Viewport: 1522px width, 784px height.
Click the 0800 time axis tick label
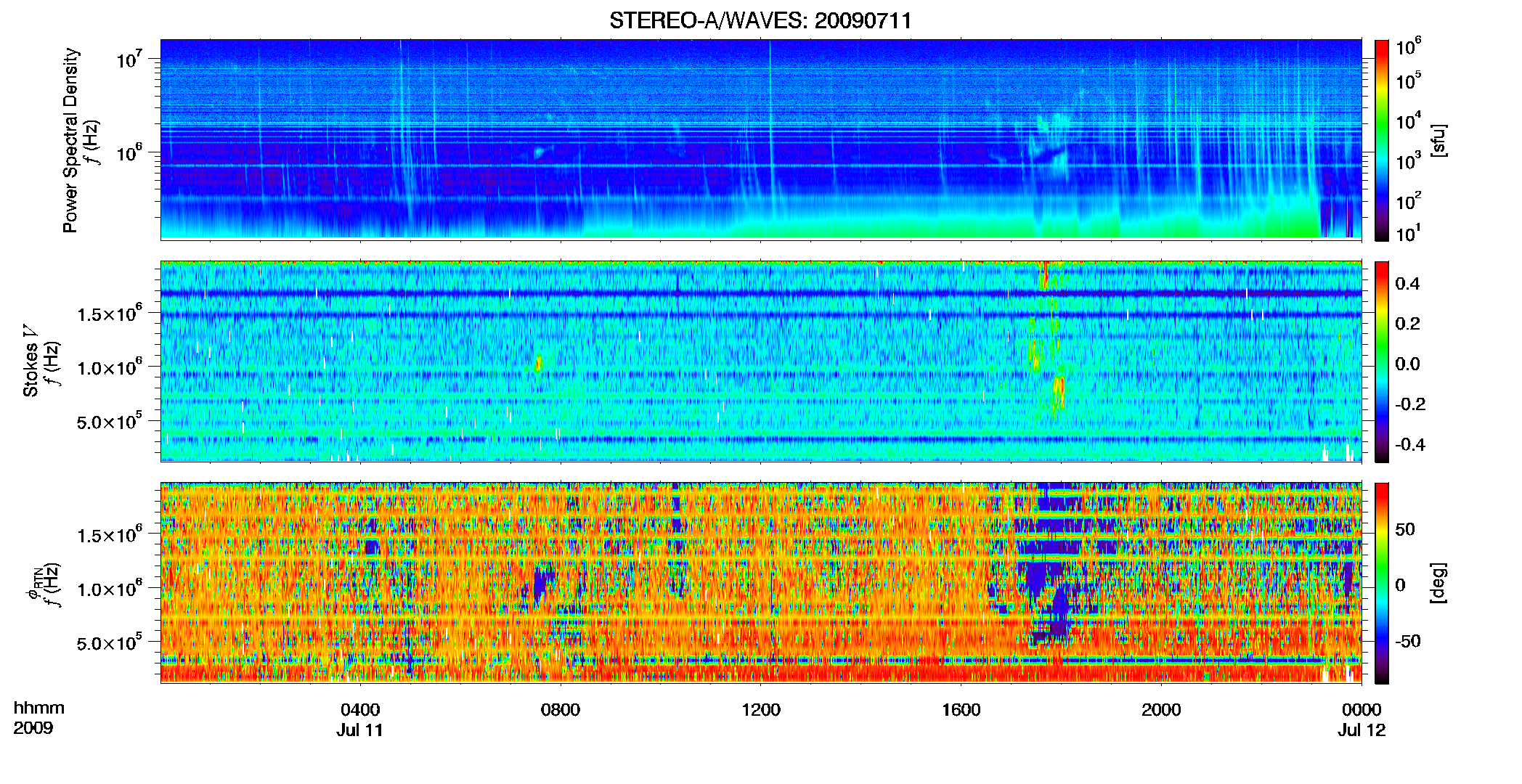click(x=561, y=709)
